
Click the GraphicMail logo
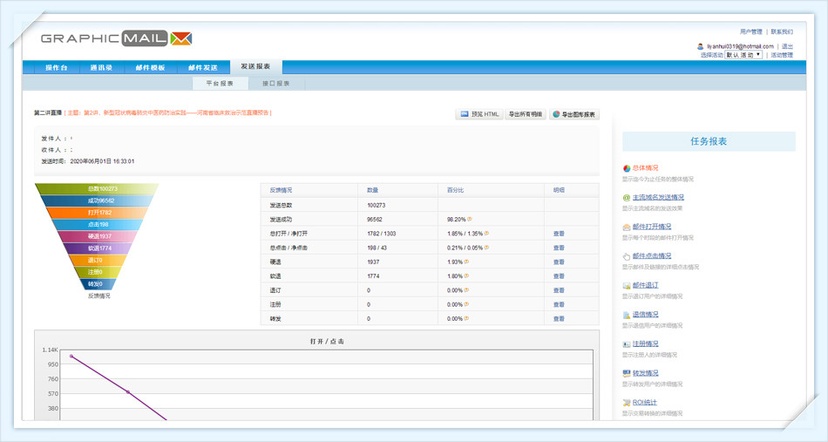click(x=116, y=39)
